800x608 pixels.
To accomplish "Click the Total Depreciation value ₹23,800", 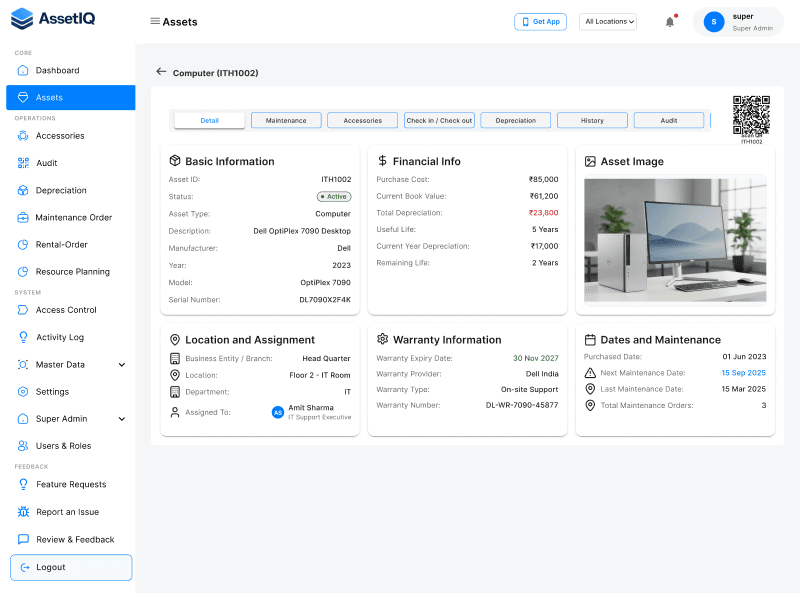I will click(x=543, y=213).
